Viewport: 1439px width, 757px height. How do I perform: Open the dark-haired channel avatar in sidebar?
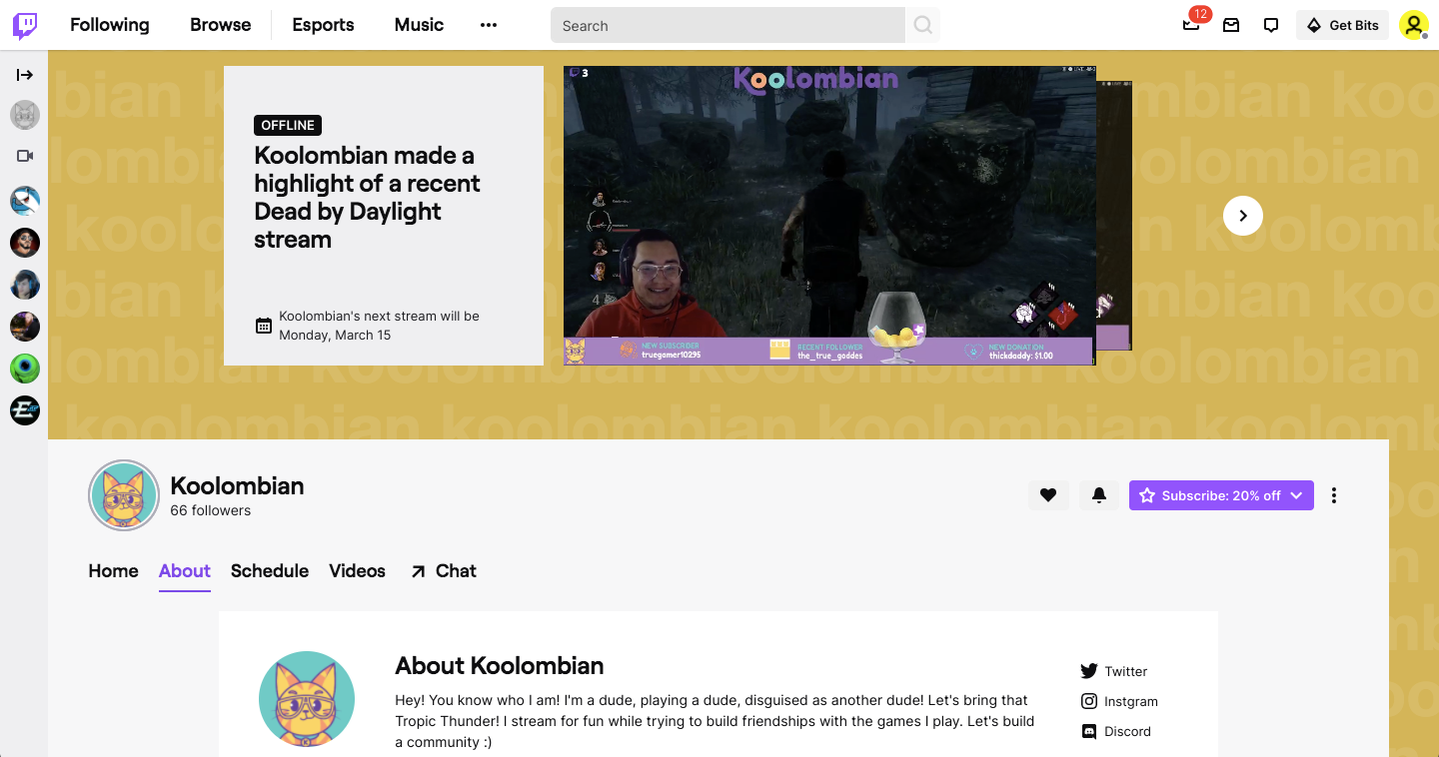tap(25, 285)
